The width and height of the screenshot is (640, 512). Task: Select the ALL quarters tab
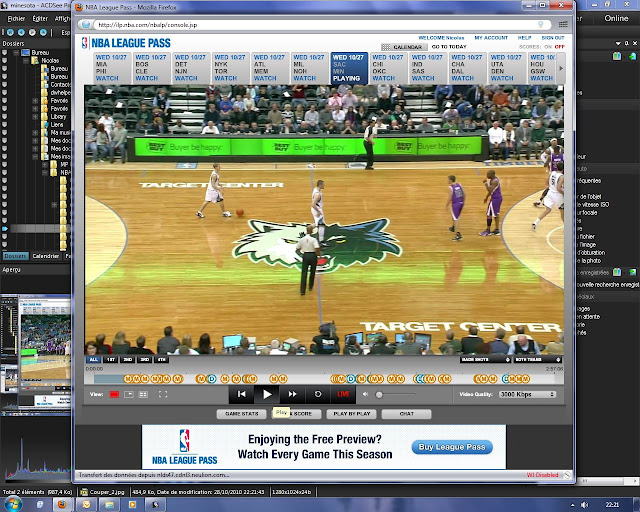pyautogui.click(x=94, y=360)
